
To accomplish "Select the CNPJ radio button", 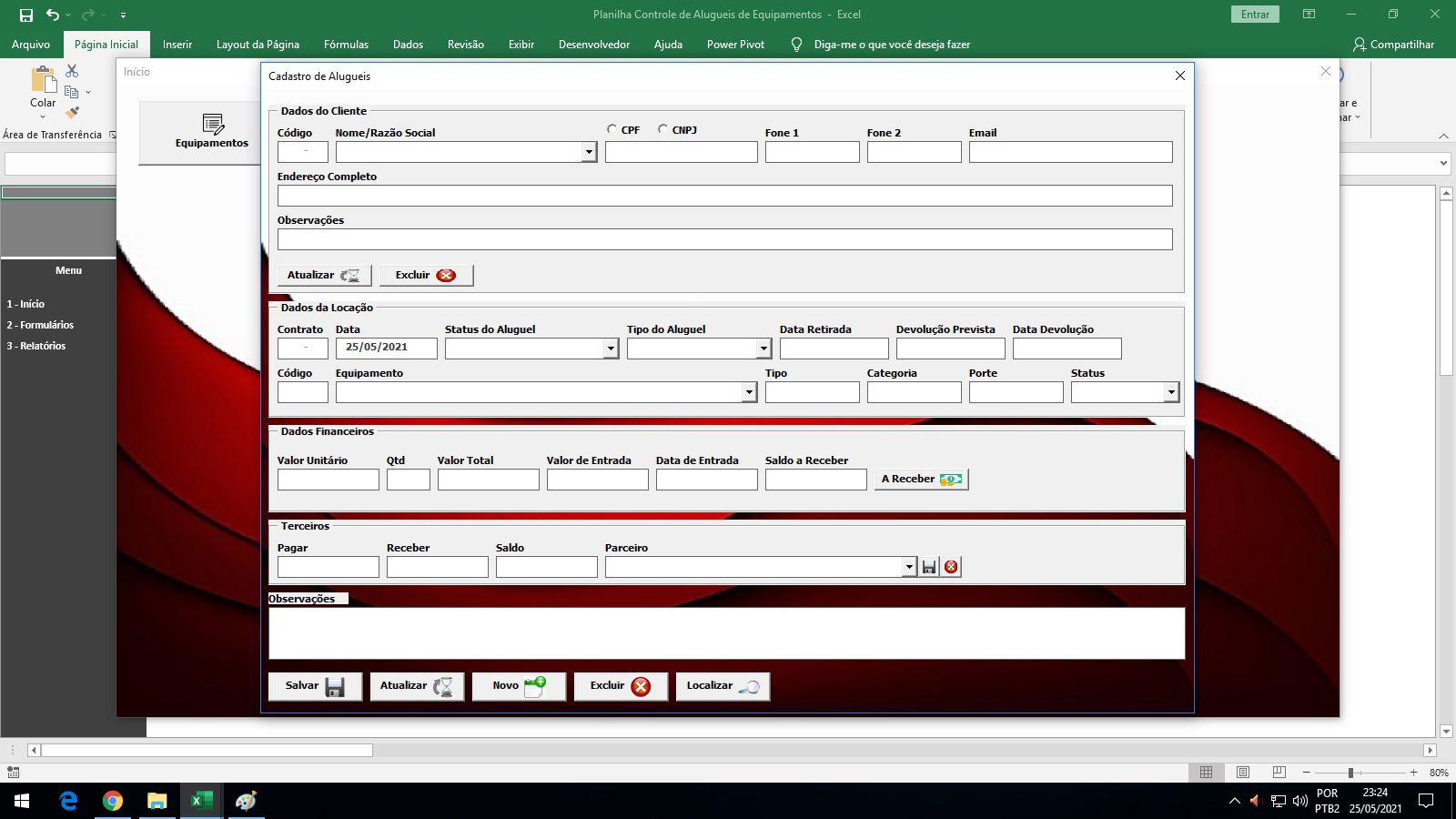I will pyautogui.click(x=662, y=129).
